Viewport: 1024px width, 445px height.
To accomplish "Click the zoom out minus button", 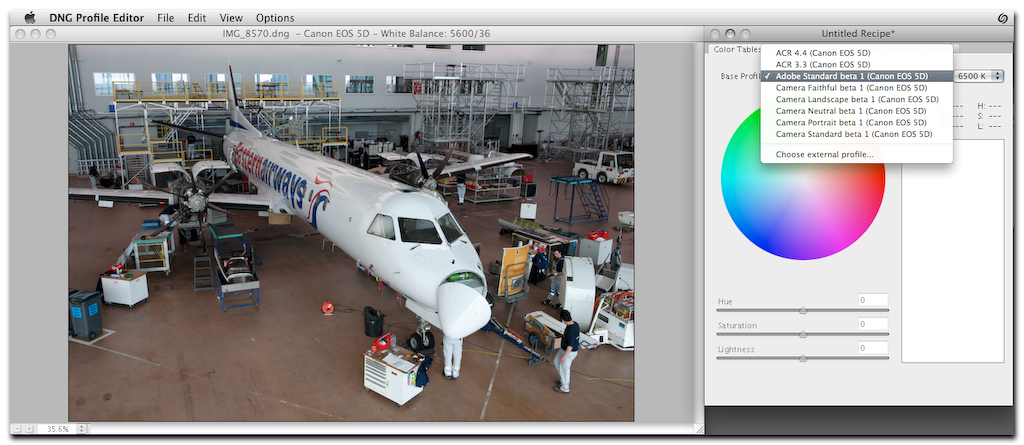I will tap(17, 429).
